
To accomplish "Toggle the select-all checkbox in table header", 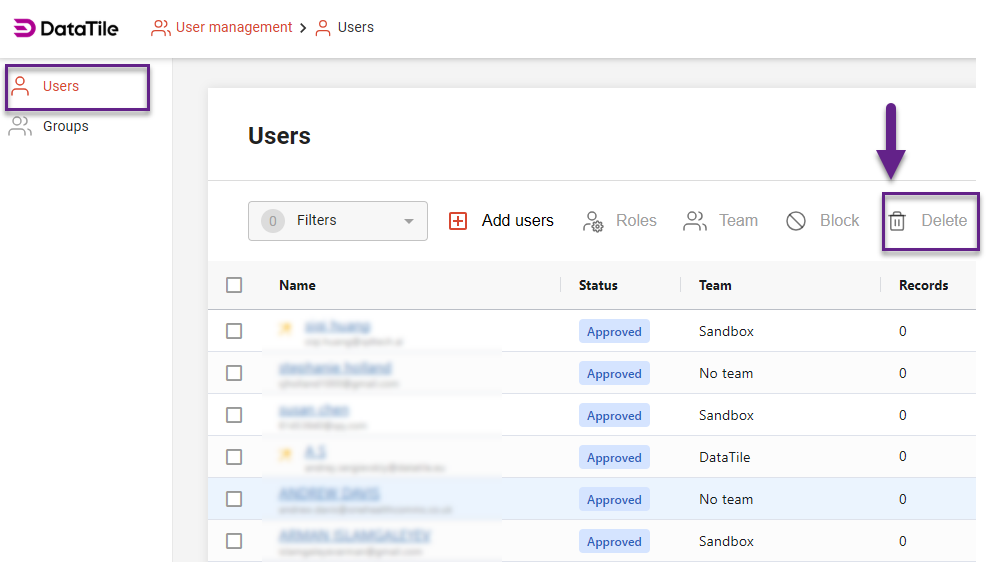I will coord(234,285).
